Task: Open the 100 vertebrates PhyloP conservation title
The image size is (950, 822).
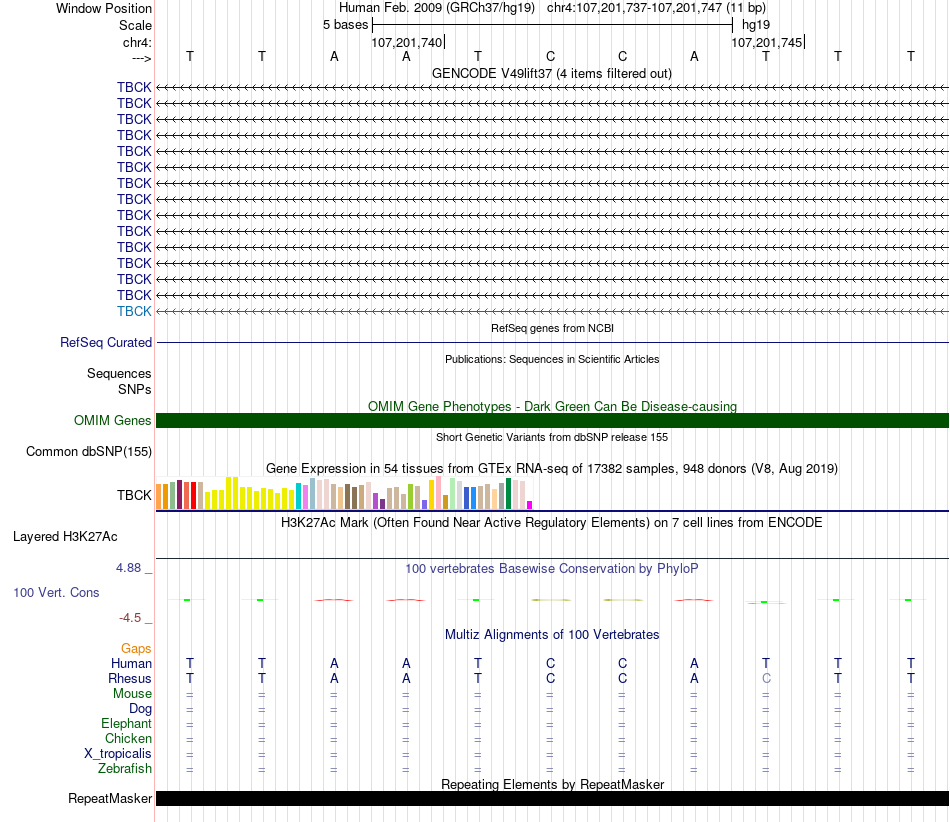Action: (x=551, y=568)
